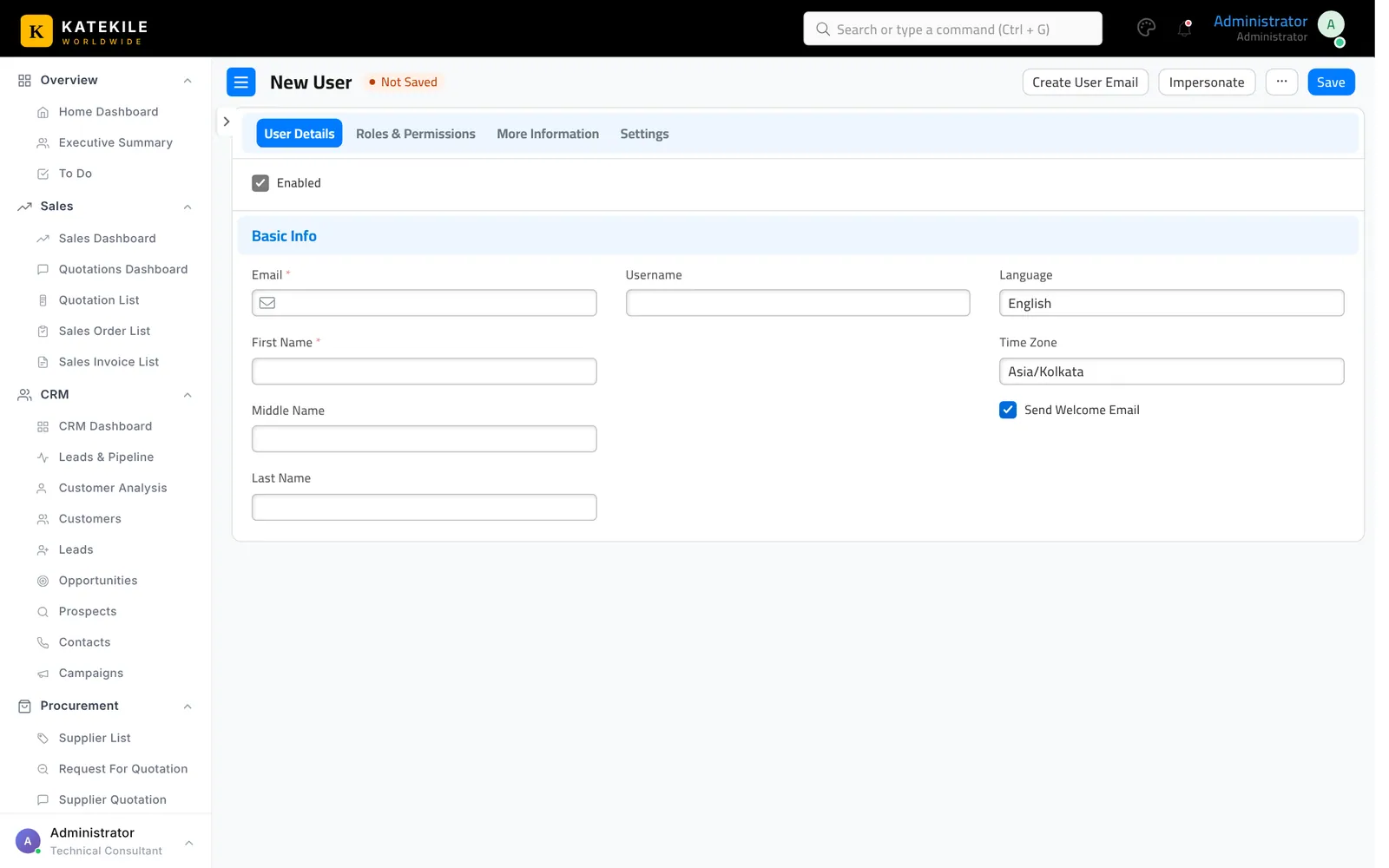The image size is (1389, 868).
Task: Switch to the Roles & Permissions tab
Action: tap(416, 134)
